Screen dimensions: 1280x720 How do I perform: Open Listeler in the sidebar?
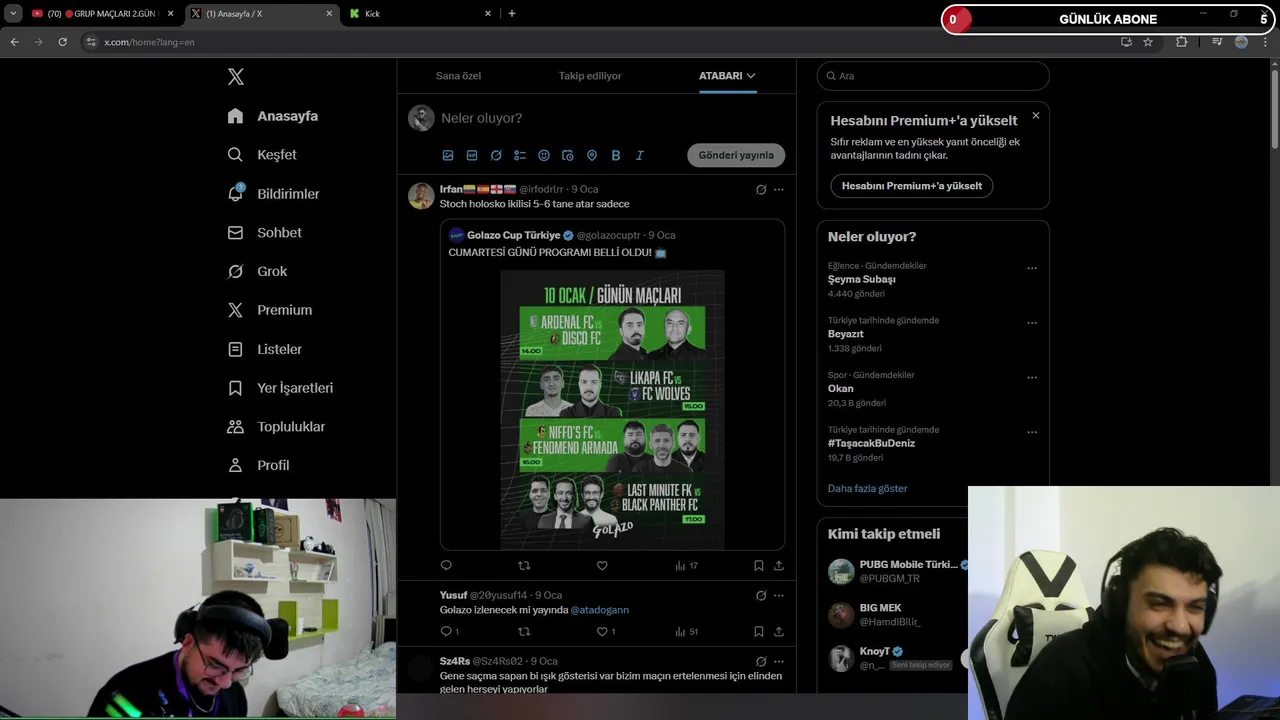[x=265, y=349]
